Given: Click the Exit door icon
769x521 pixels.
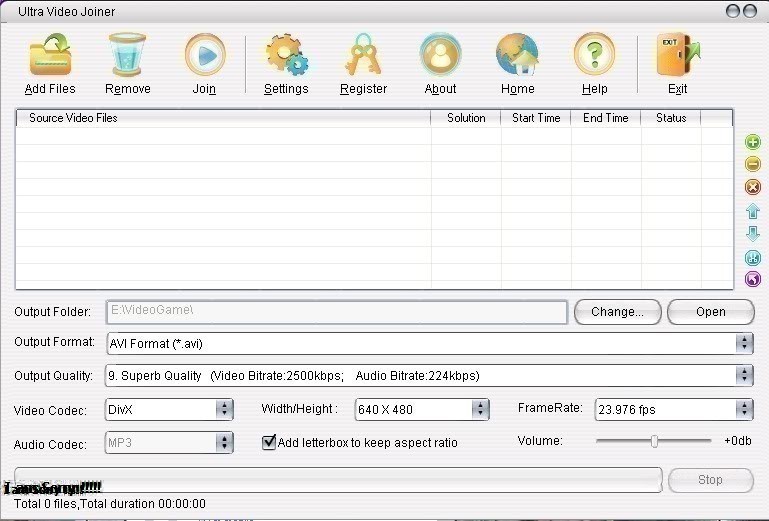Looking at the screenshot, I should (x=677, y=56).
